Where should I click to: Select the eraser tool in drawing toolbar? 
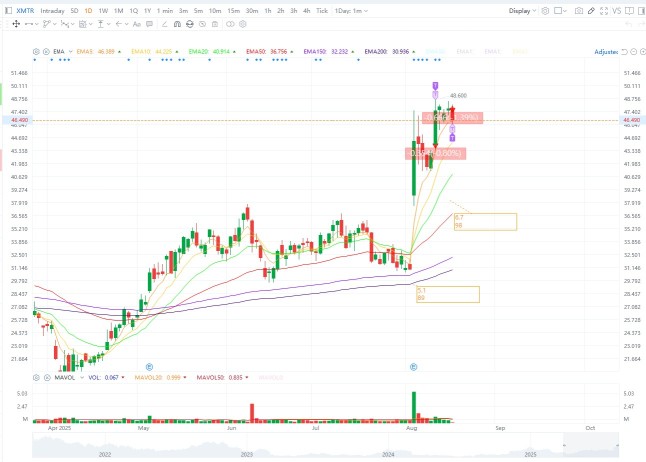(165, 24)
